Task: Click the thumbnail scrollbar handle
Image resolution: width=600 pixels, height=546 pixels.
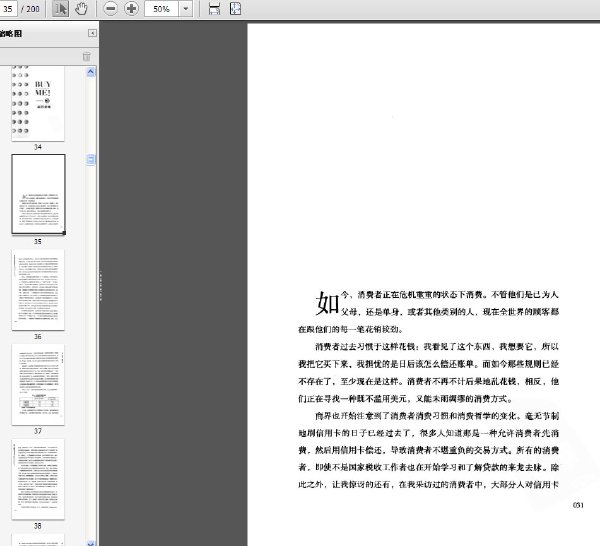Action: [91, 159]
